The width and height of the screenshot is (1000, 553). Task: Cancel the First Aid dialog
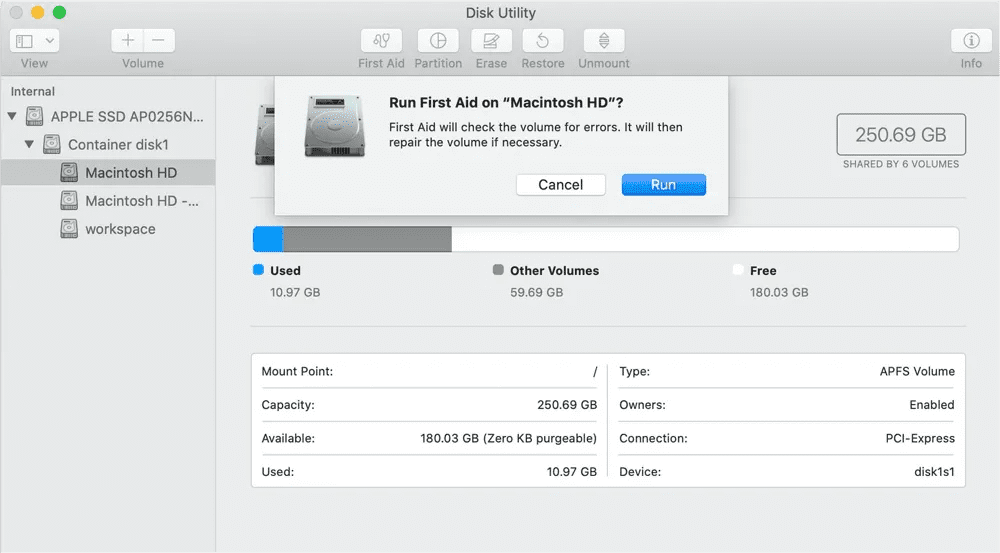(560, 185)
